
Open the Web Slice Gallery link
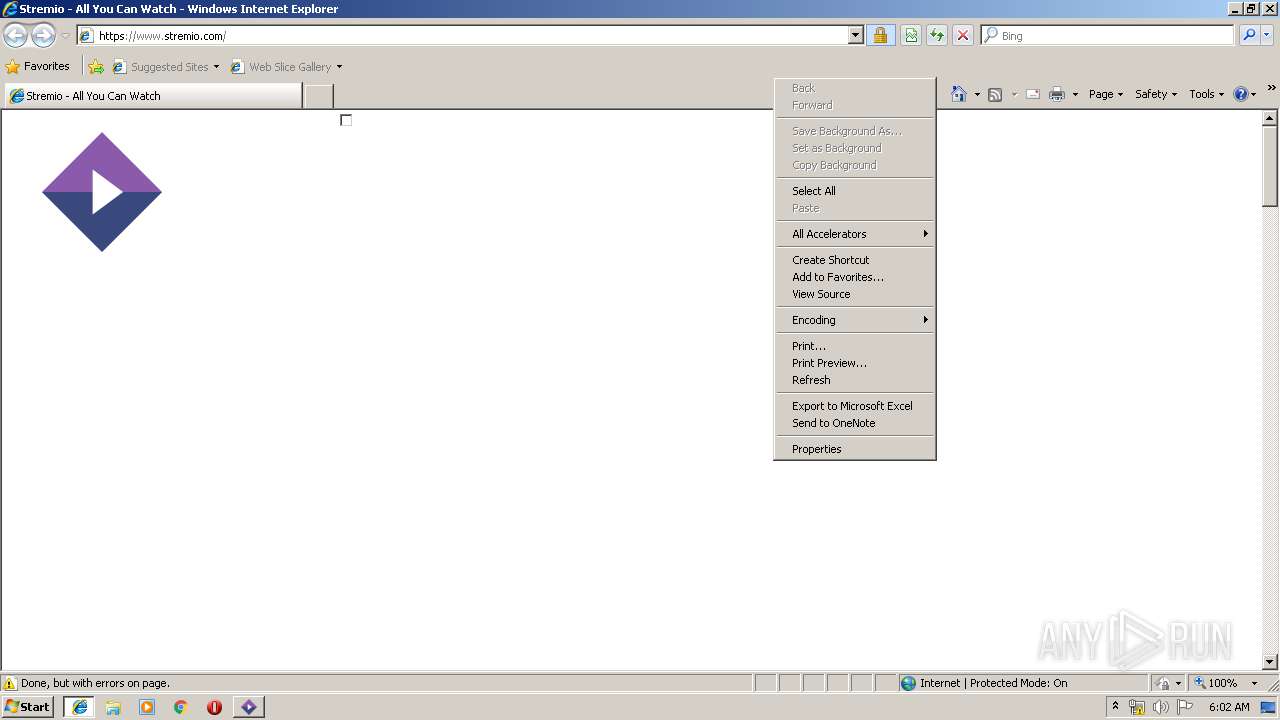tap(287, 67)
